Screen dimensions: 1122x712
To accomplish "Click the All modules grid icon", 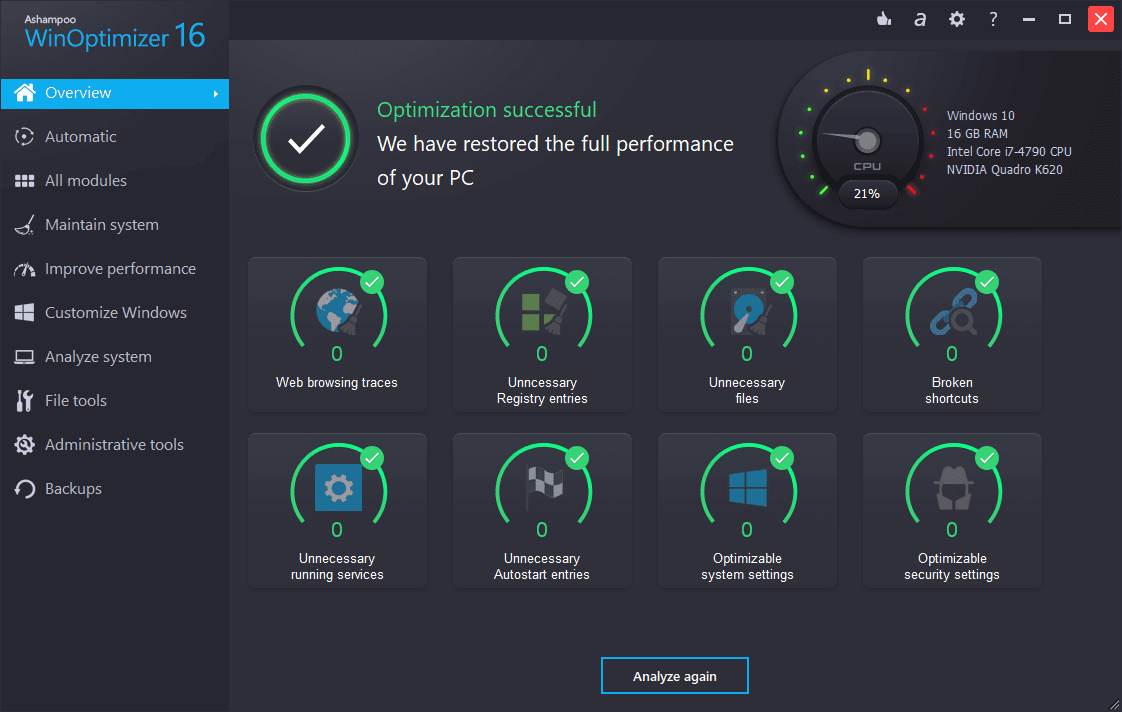I will click(x=24, y=181).
